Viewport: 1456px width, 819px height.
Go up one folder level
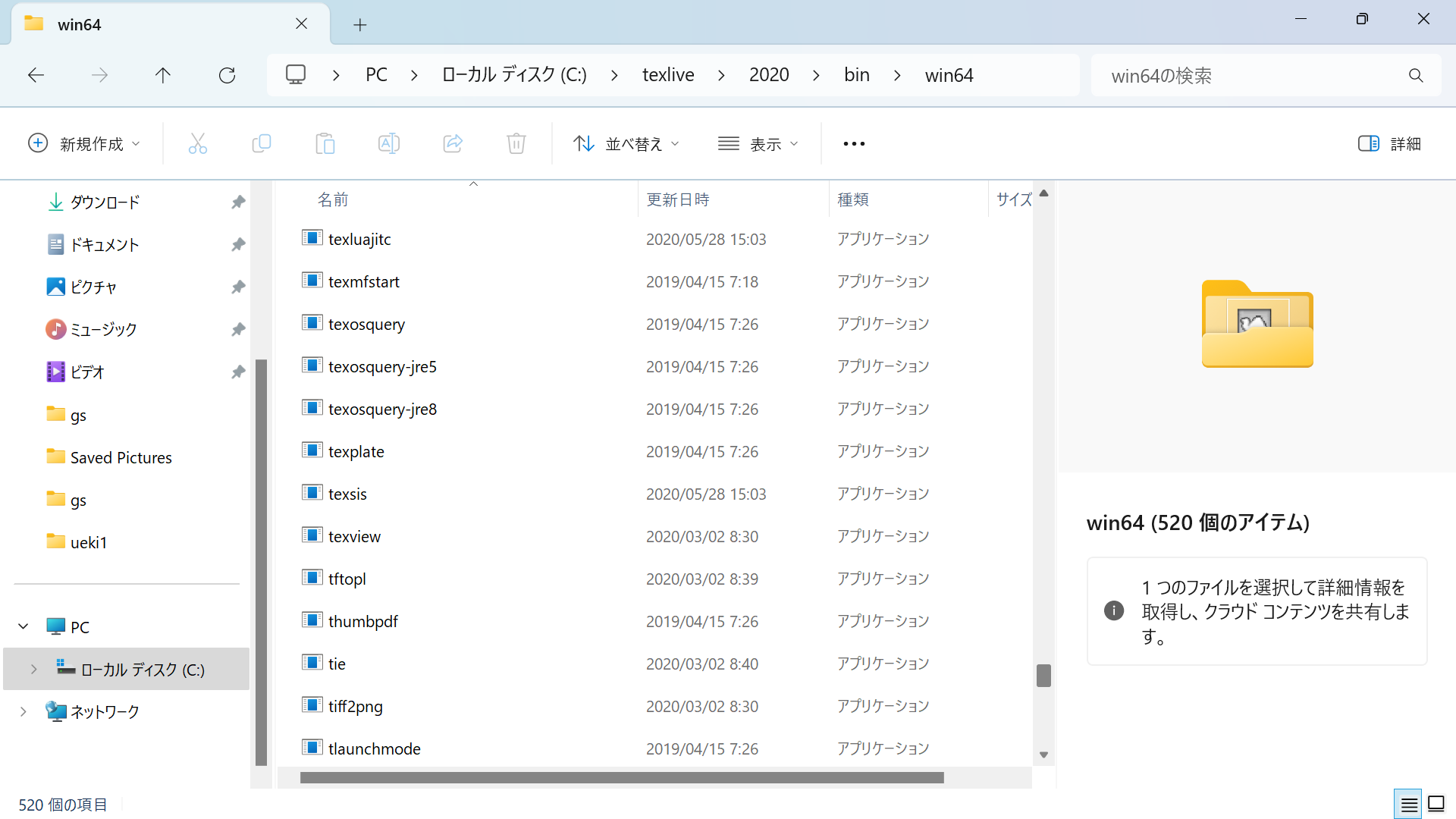(163, 75)
